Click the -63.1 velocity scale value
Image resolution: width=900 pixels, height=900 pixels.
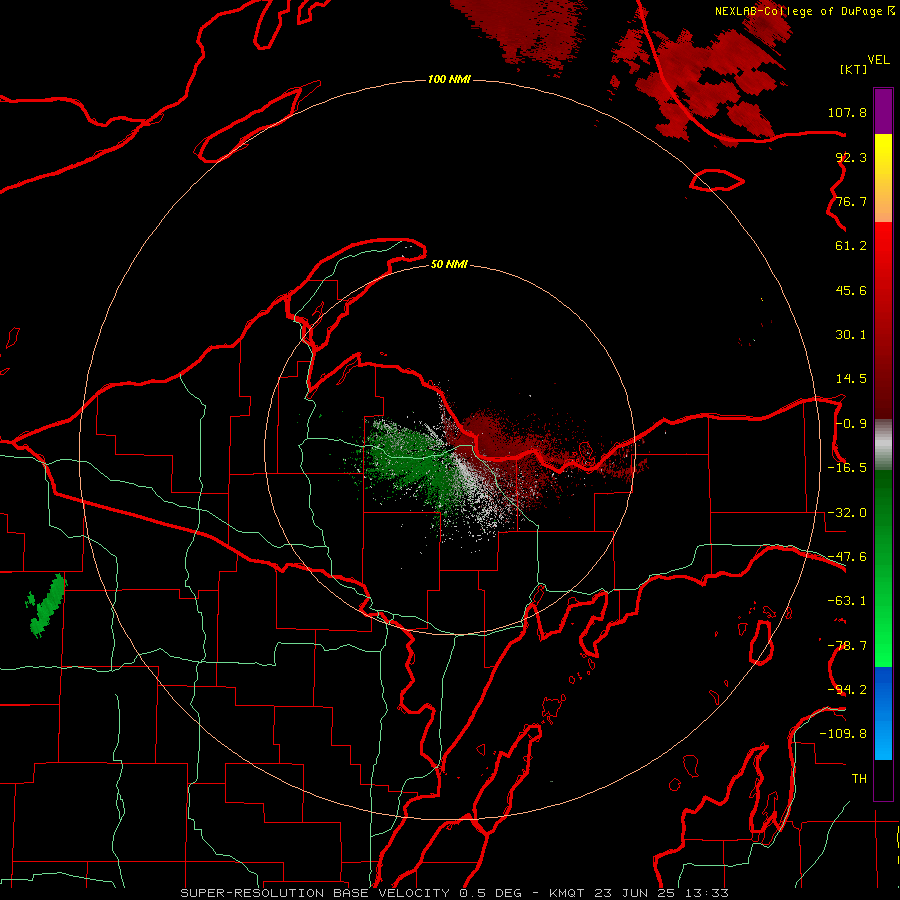(847, 601)
